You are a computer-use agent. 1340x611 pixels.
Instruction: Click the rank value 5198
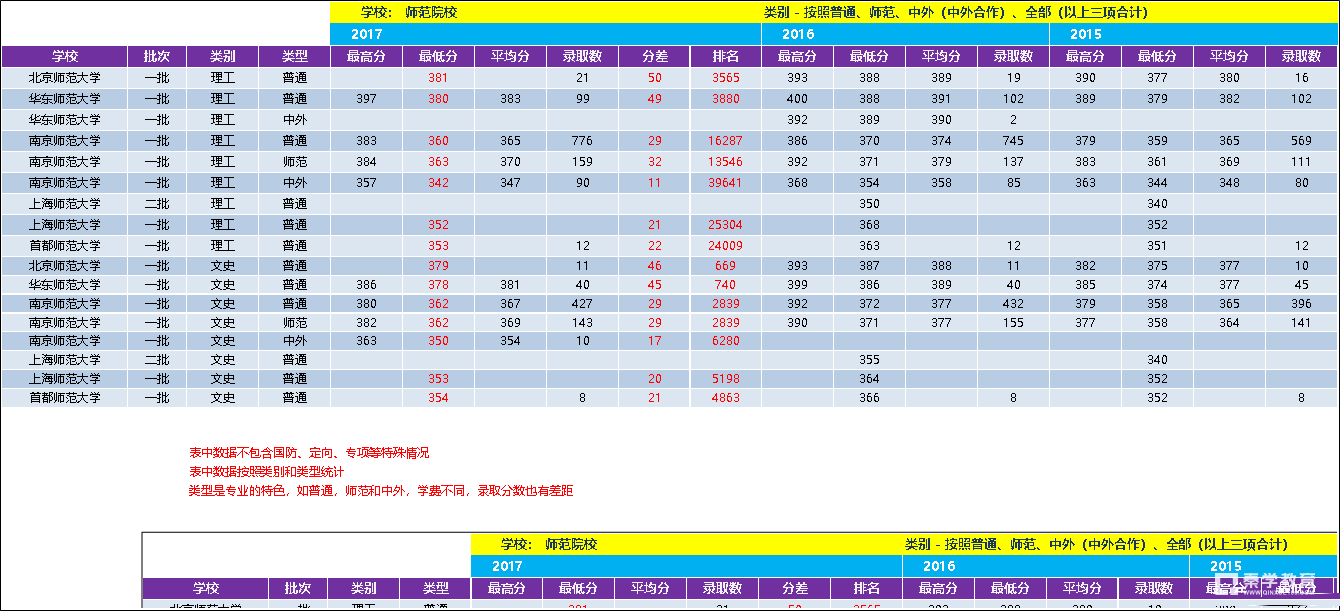pos(725,379)
